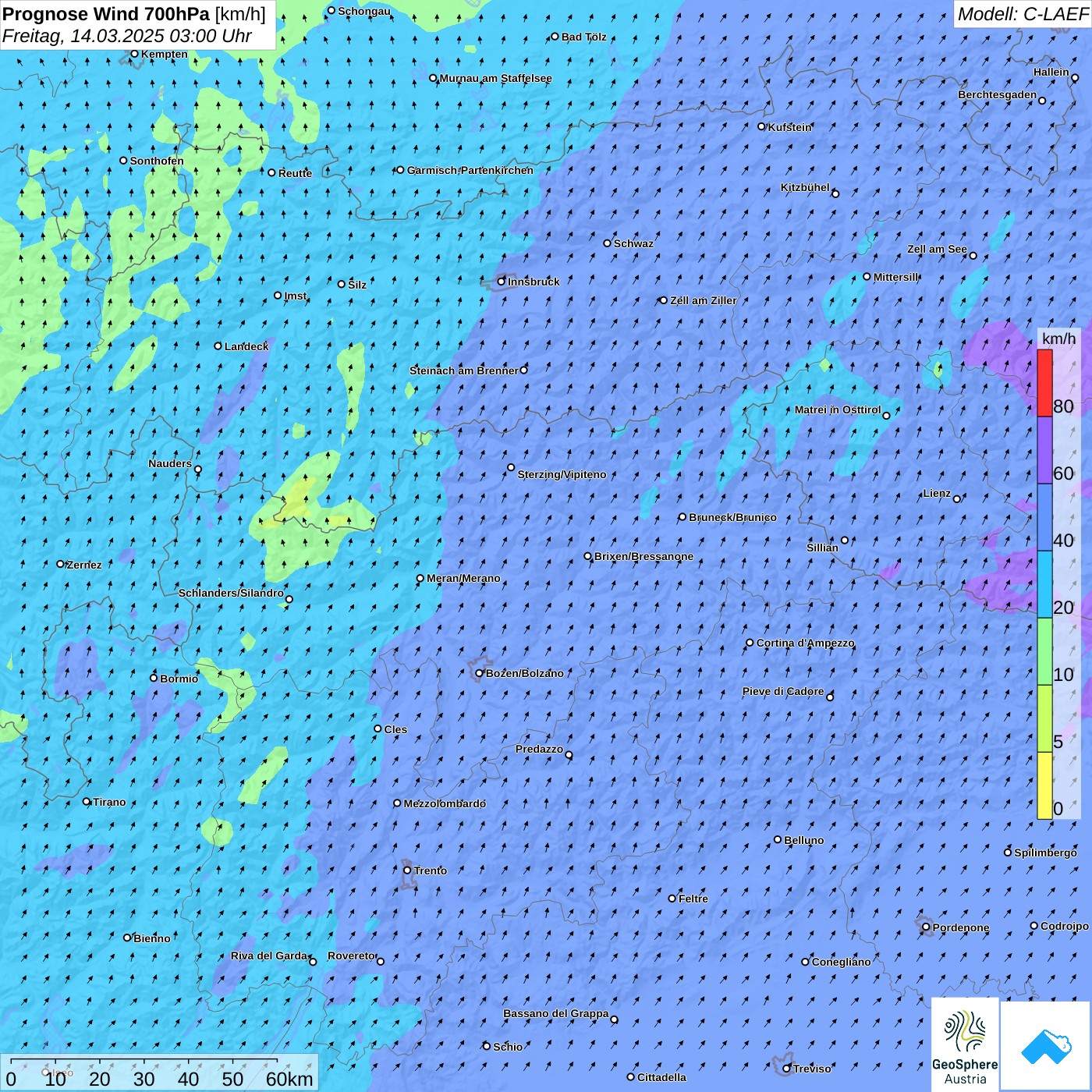Click the Bad Tölz label
The image size is (1092, 1092).
click(583, 37)
